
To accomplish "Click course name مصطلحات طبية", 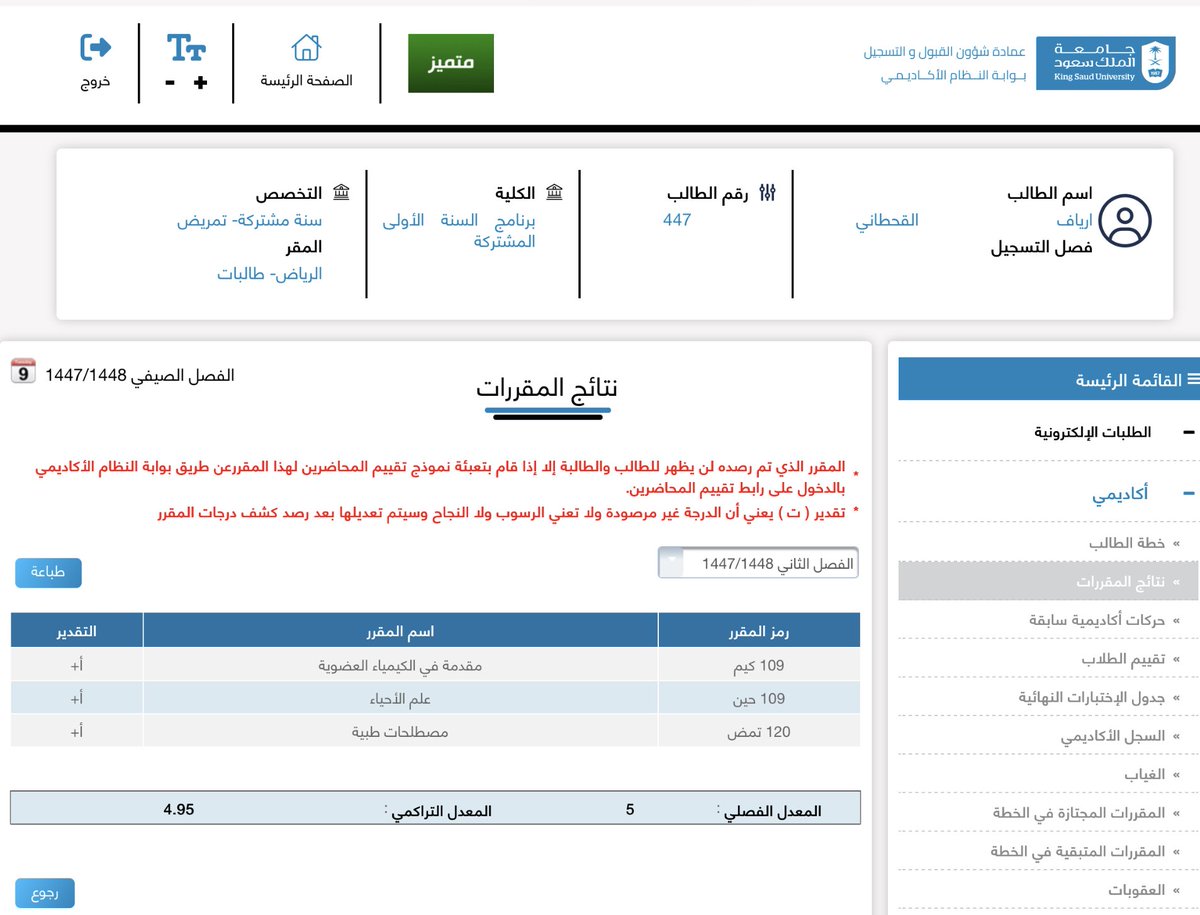I will pos(401,732).
